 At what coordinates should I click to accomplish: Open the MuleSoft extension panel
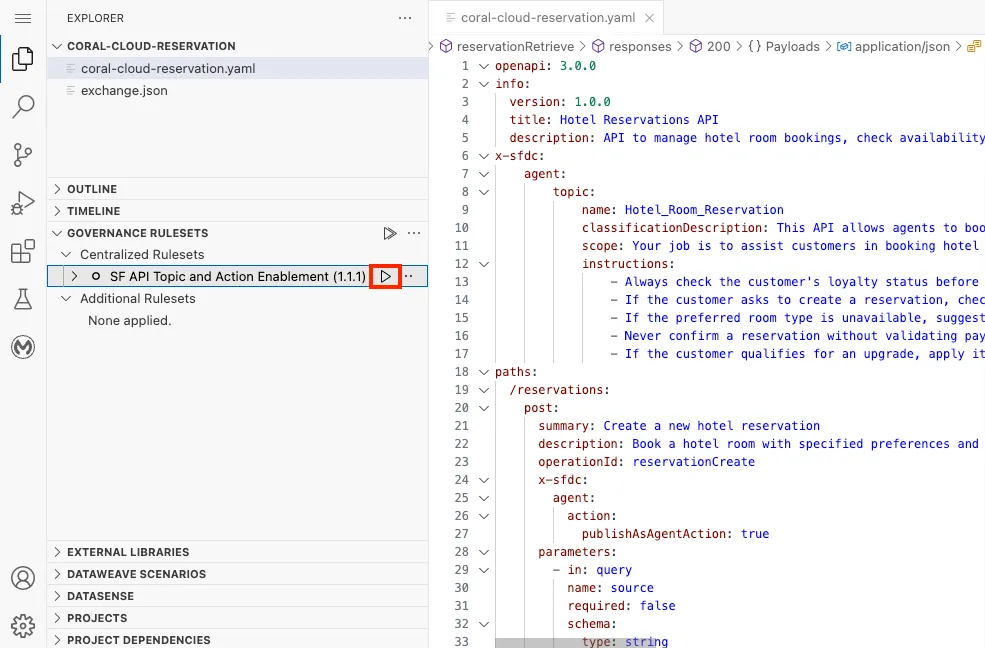point(22,347)
